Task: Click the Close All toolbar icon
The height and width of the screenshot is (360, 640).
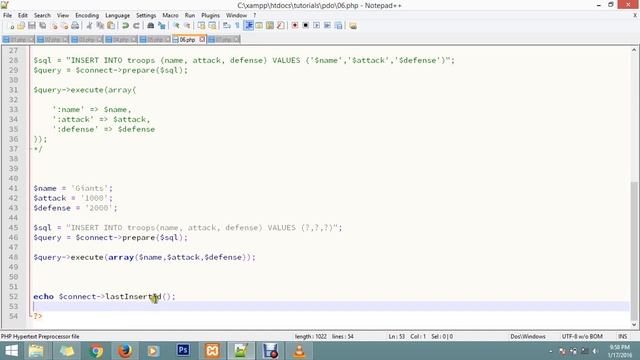Action: [64, 26]
